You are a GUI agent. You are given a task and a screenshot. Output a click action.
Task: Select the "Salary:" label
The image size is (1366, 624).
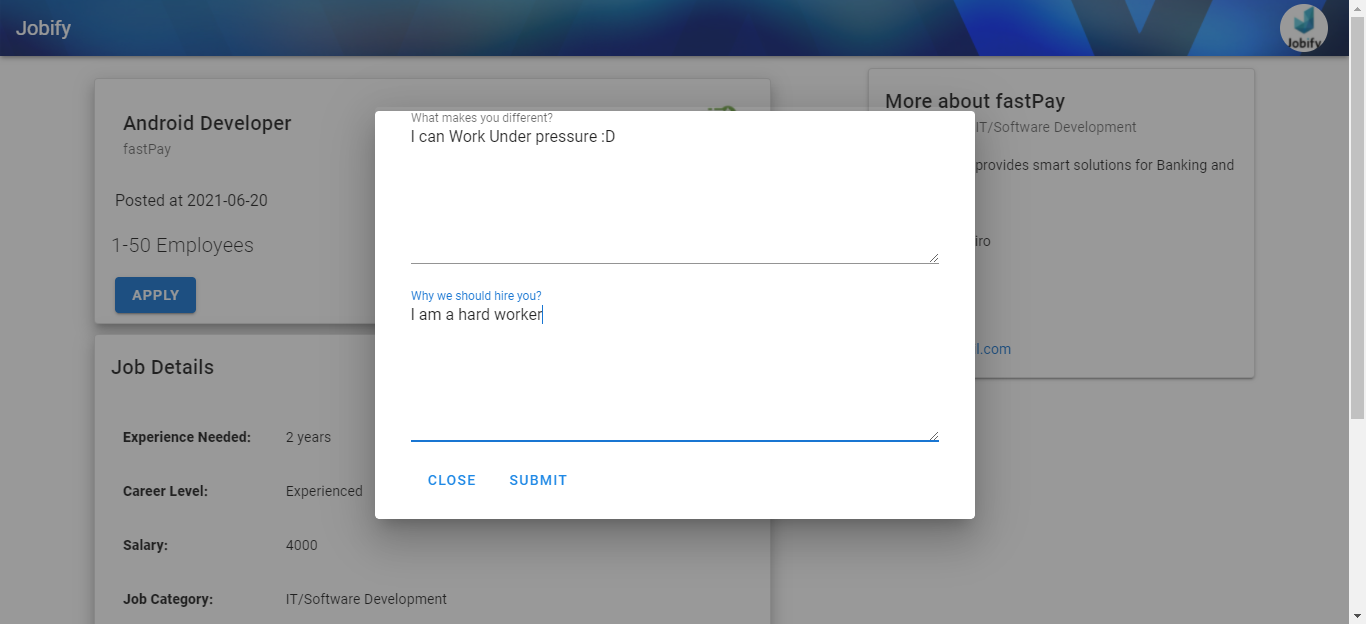[x=145, y=545]
